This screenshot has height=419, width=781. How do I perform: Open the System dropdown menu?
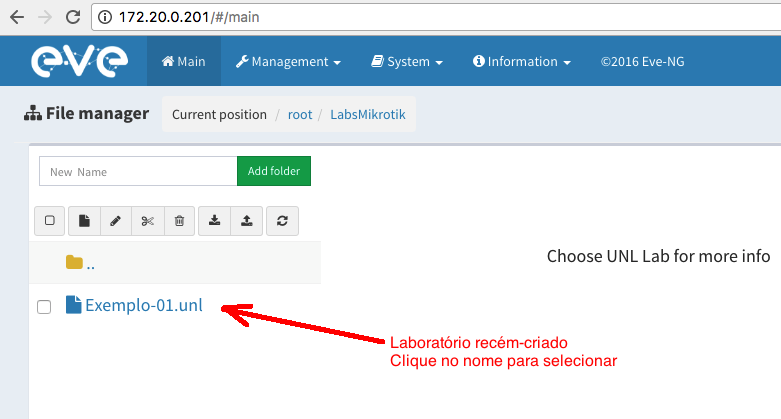406,62
